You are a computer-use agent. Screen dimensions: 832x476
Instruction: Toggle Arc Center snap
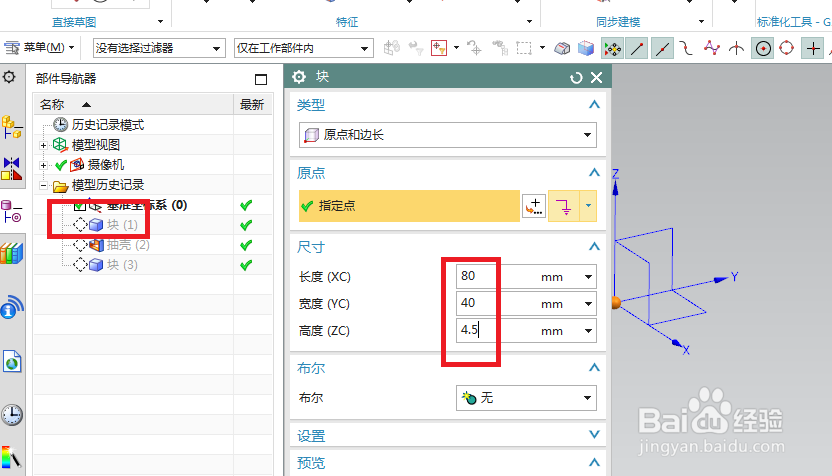click(x=763, y=49)
